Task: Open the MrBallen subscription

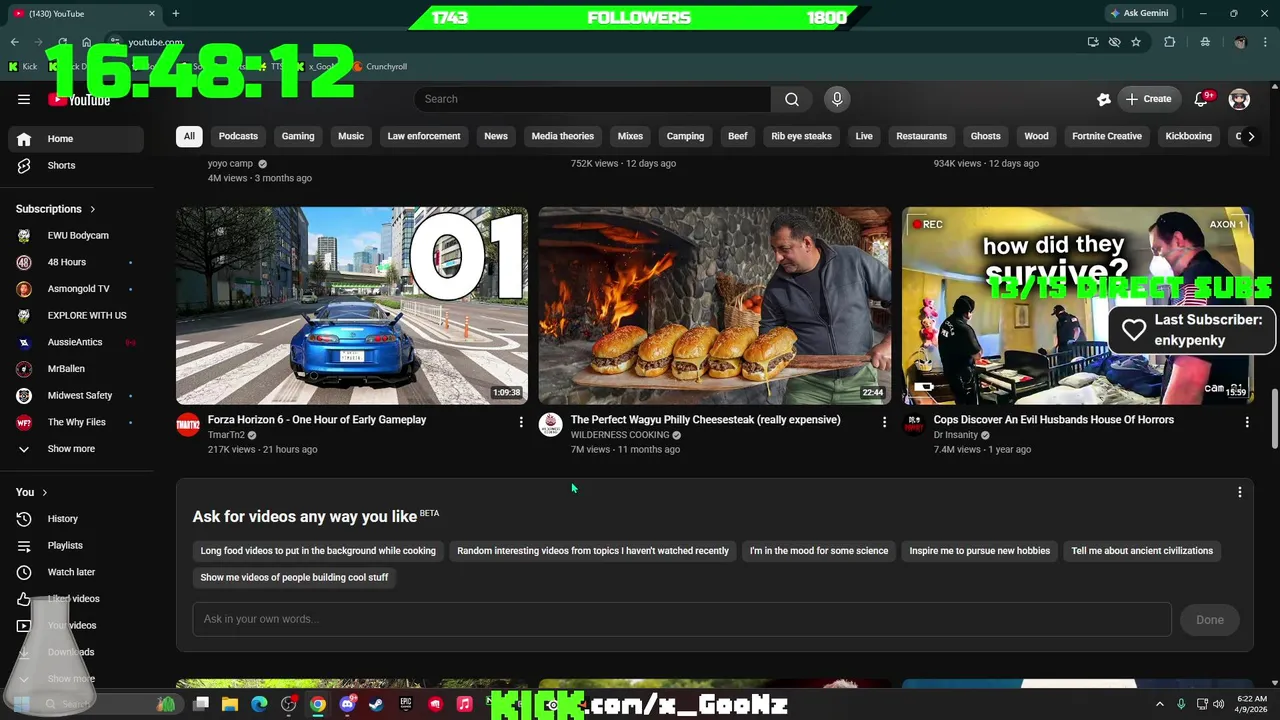Action: (x=76, y=369)
